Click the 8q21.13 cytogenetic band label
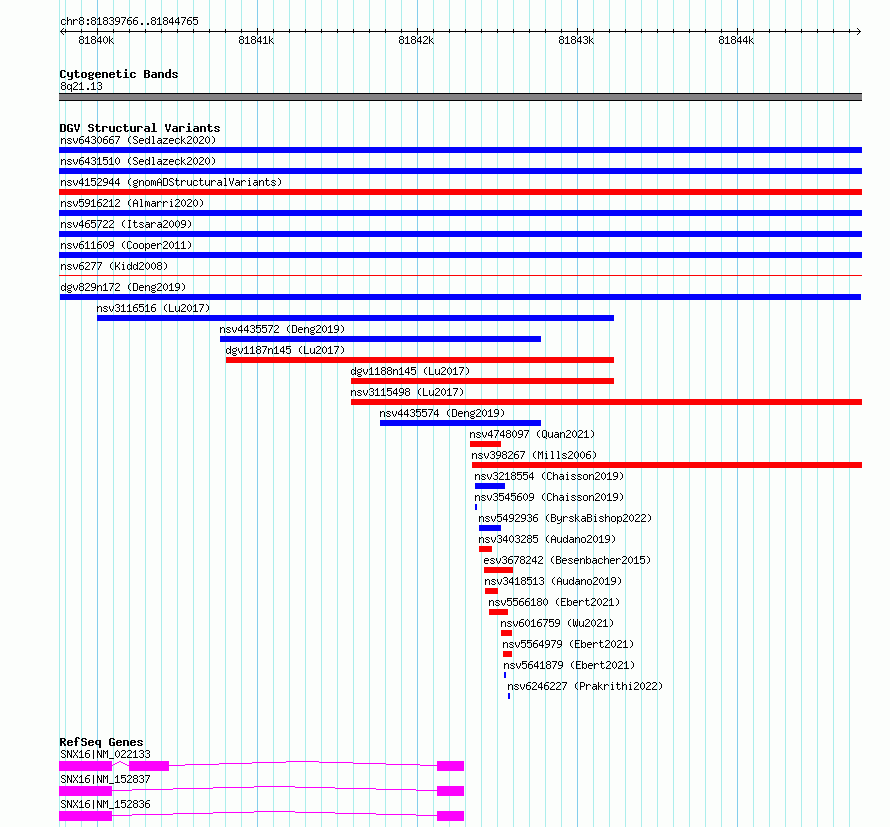Image resolution: width=890 pixels, height=827 pixels. (82, 86)
